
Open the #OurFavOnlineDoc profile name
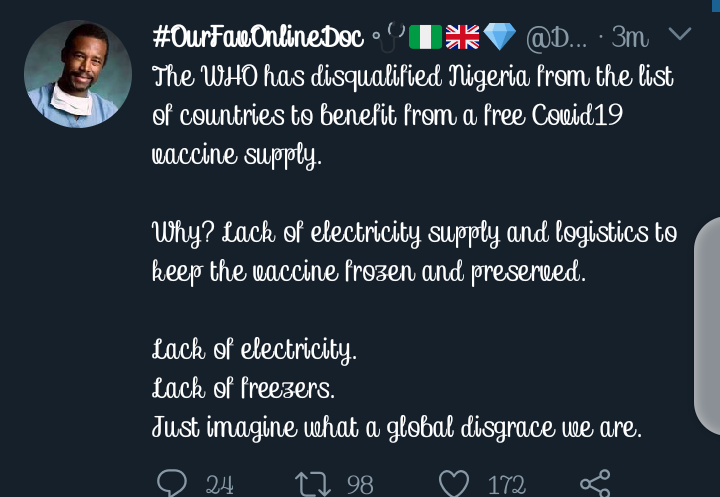pos(258,36)
